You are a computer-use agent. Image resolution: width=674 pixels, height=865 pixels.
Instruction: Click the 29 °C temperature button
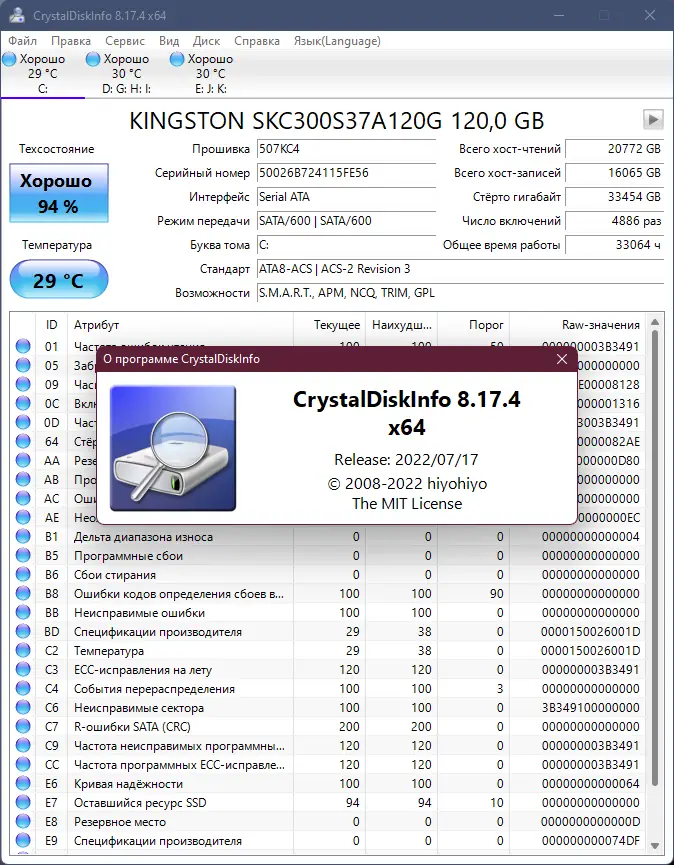58,280
